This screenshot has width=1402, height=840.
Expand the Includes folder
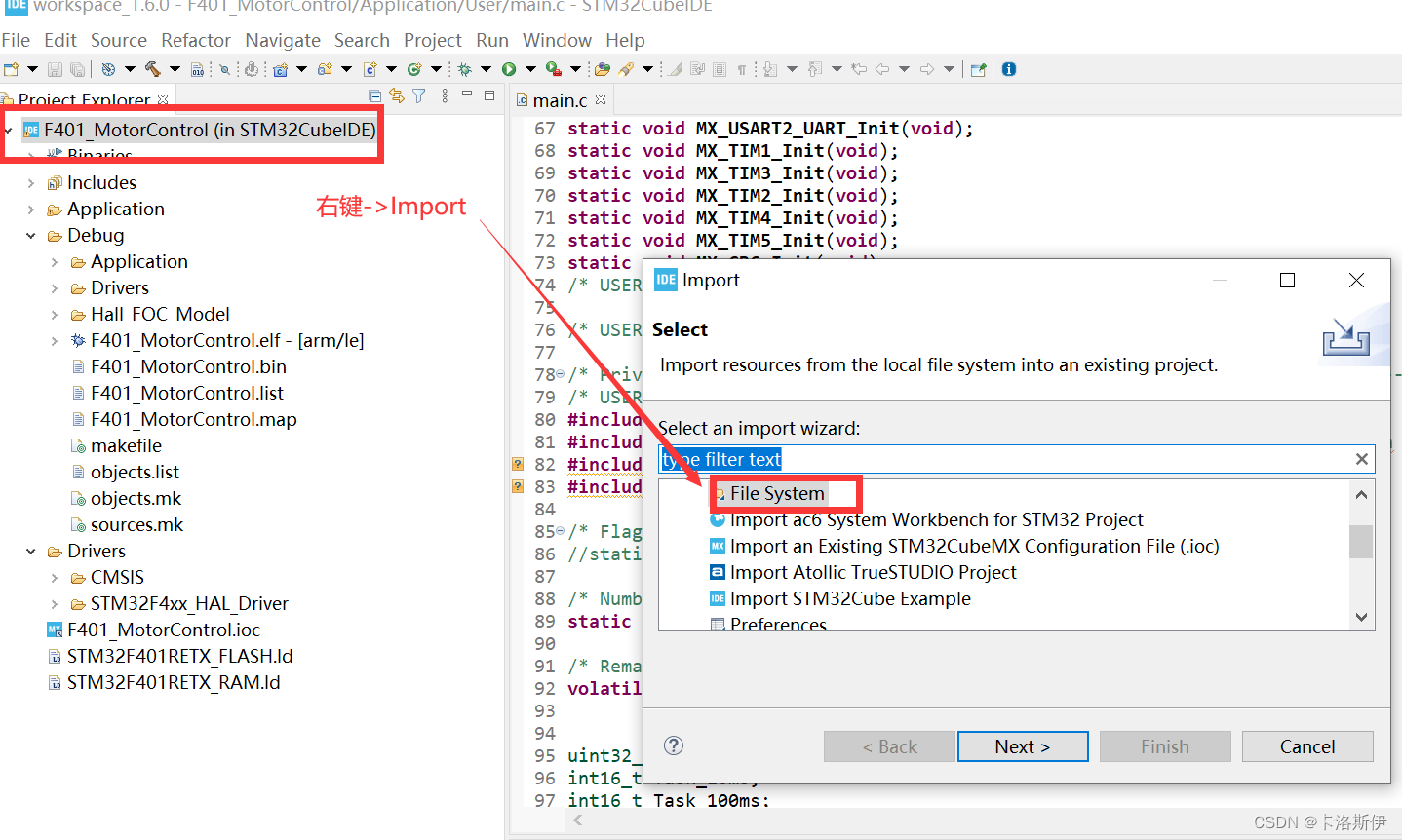31,183
